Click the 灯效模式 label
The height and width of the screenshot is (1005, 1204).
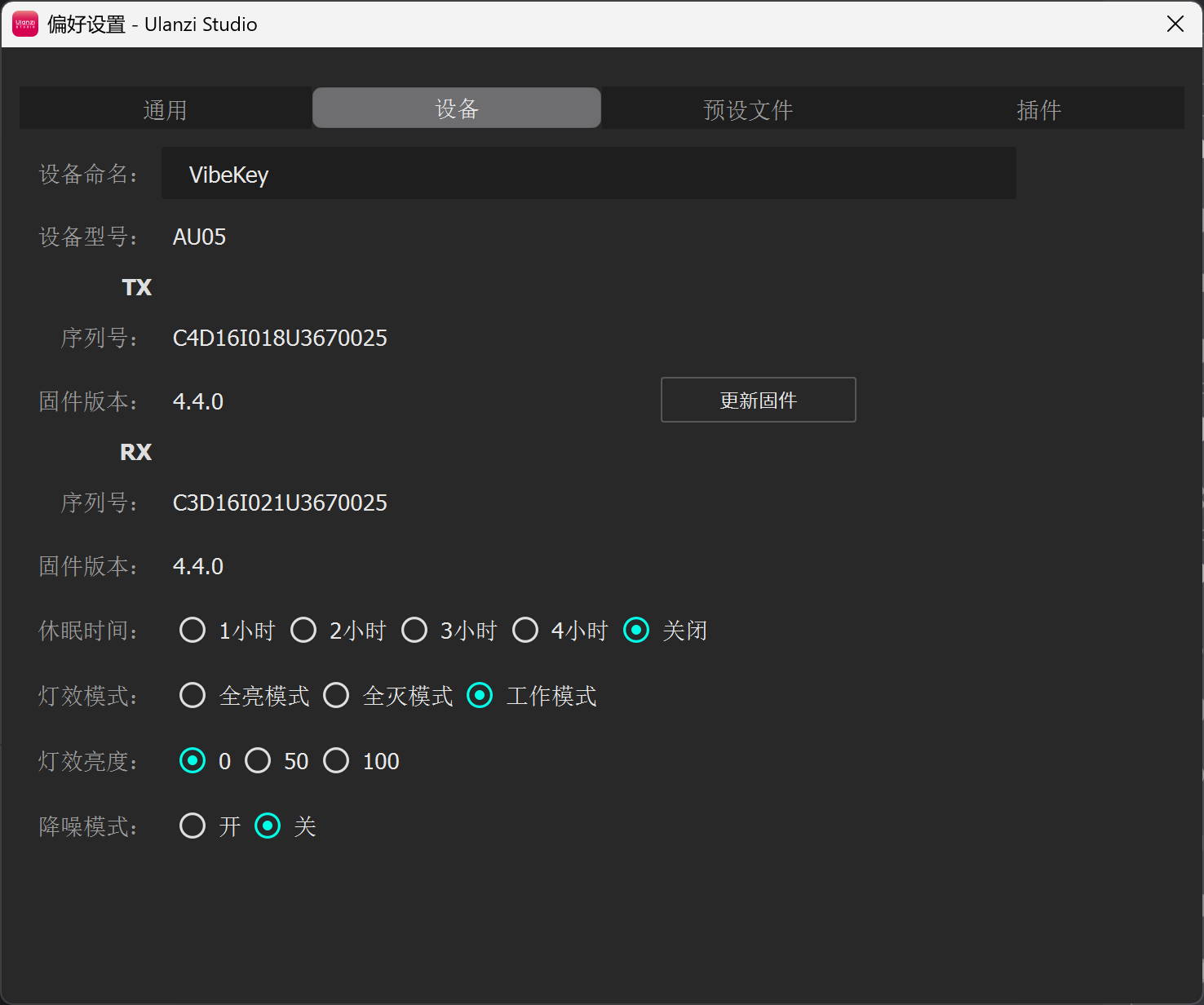click(x=88, y=696)
